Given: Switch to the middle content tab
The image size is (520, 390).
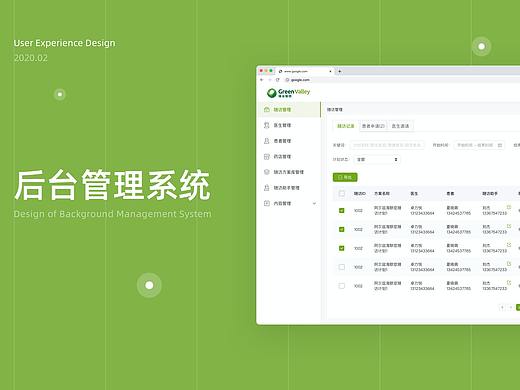Looking at the screenshot, I should (373, 126).
